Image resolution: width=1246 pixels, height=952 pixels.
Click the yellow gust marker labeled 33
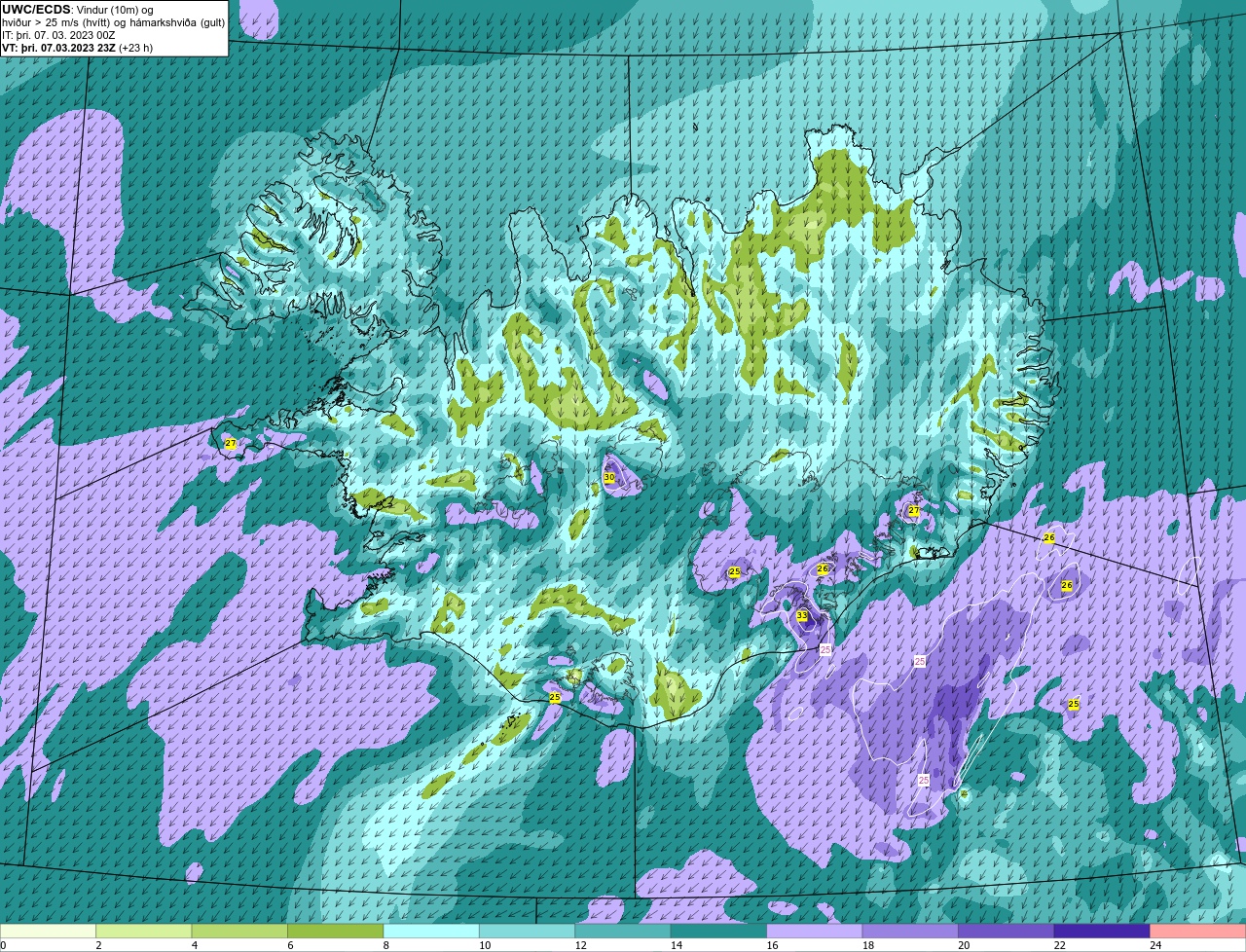click(802, 615)
